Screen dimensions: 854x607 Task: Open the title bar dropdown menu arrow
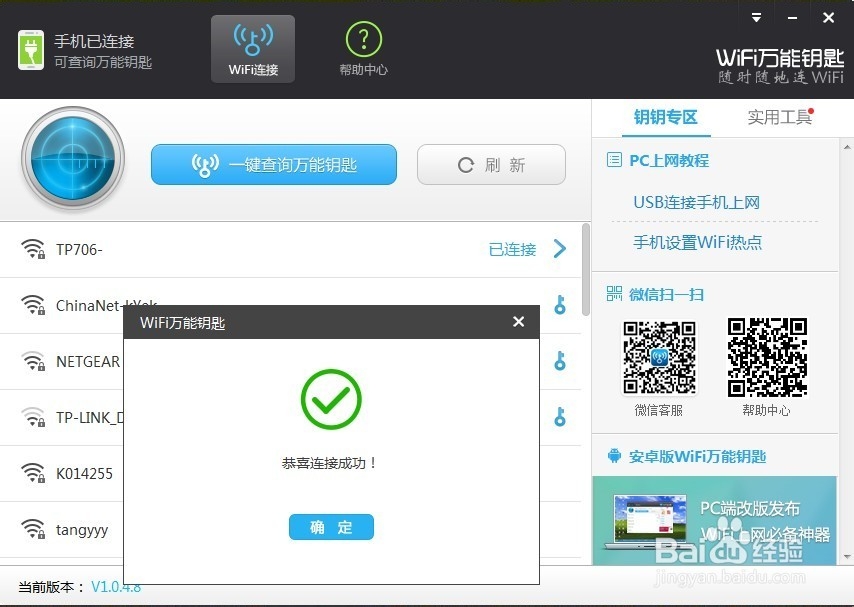click(756, 17)
